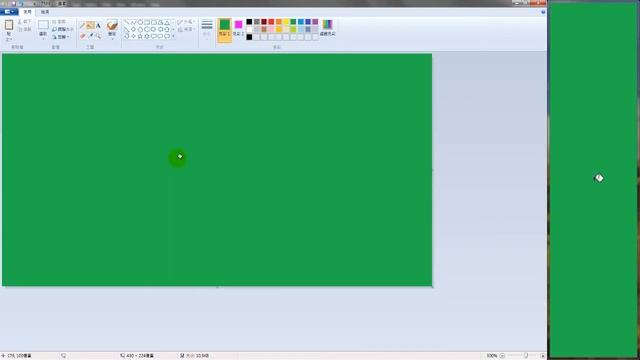The image size is (640, 360).
Task: Pick the Pentagon shape
Action: pyautogui.click(x=140, y=29)
